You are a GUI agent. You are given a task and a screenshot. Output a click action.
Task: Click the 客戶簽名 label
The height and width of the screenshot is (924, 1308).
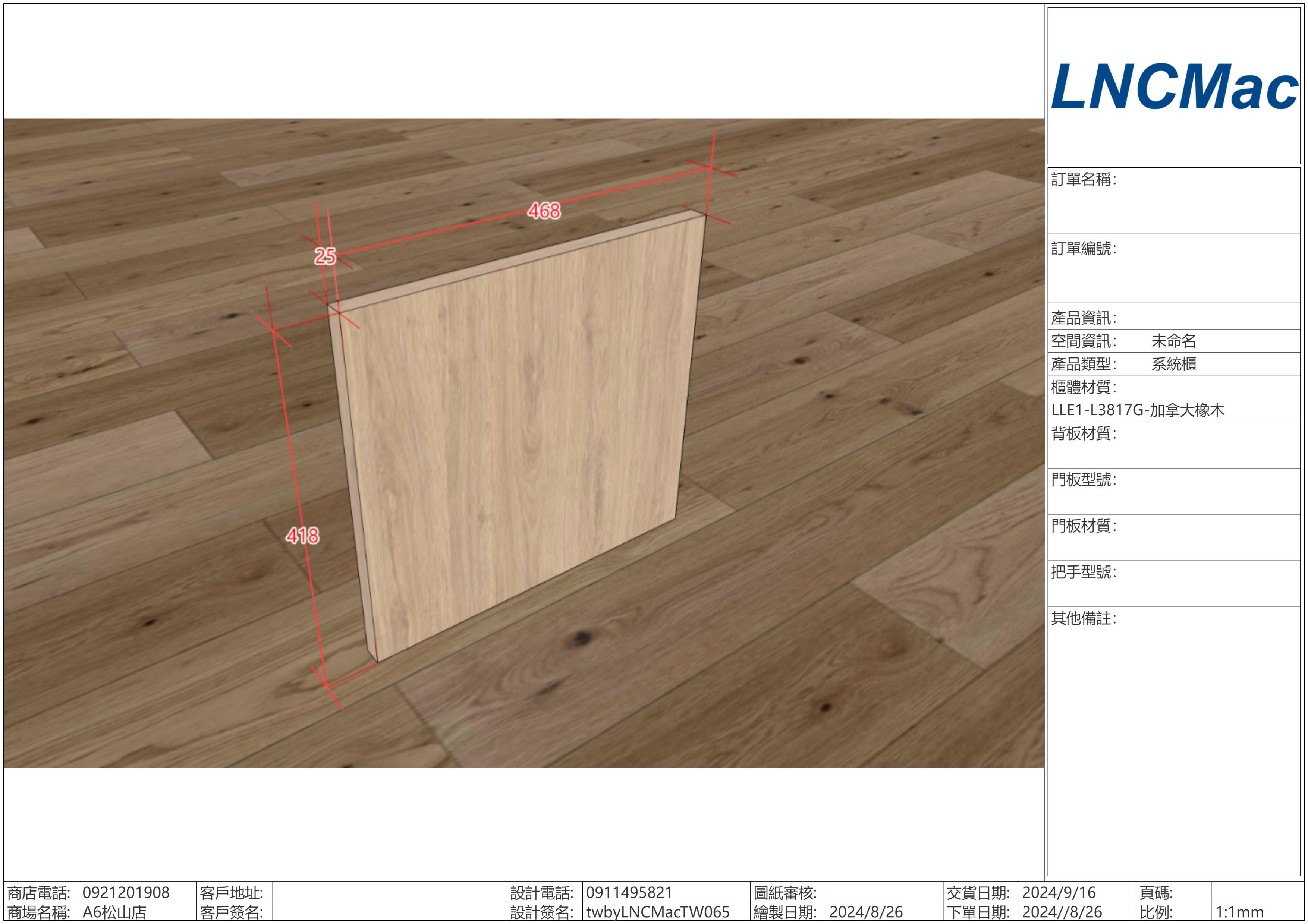coord(231,912)
